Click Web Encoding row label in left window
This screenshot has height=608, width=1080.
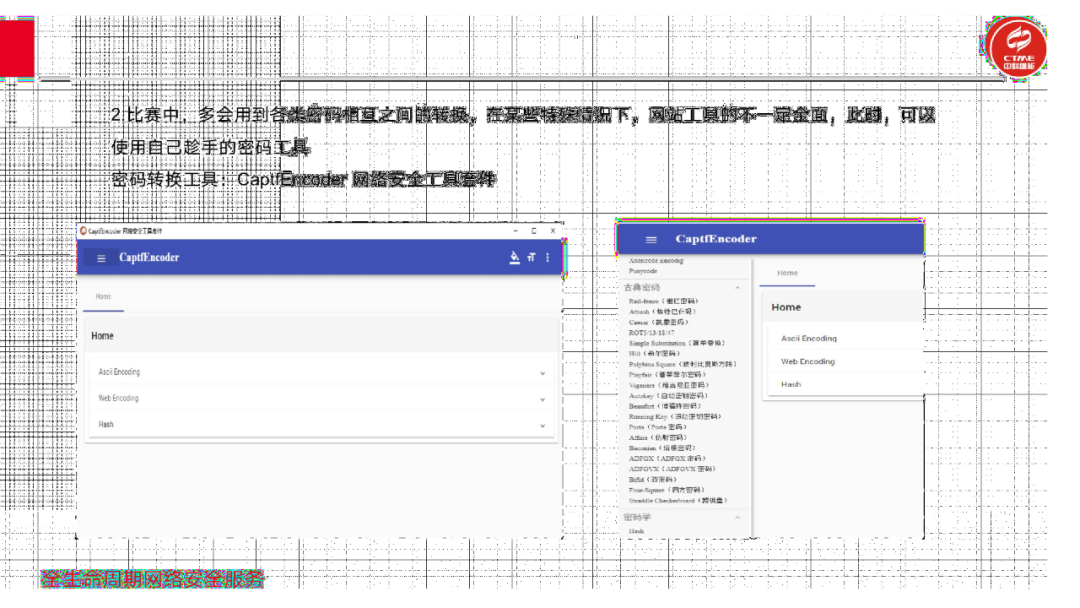pyautogui.click(x=118, y=398)
